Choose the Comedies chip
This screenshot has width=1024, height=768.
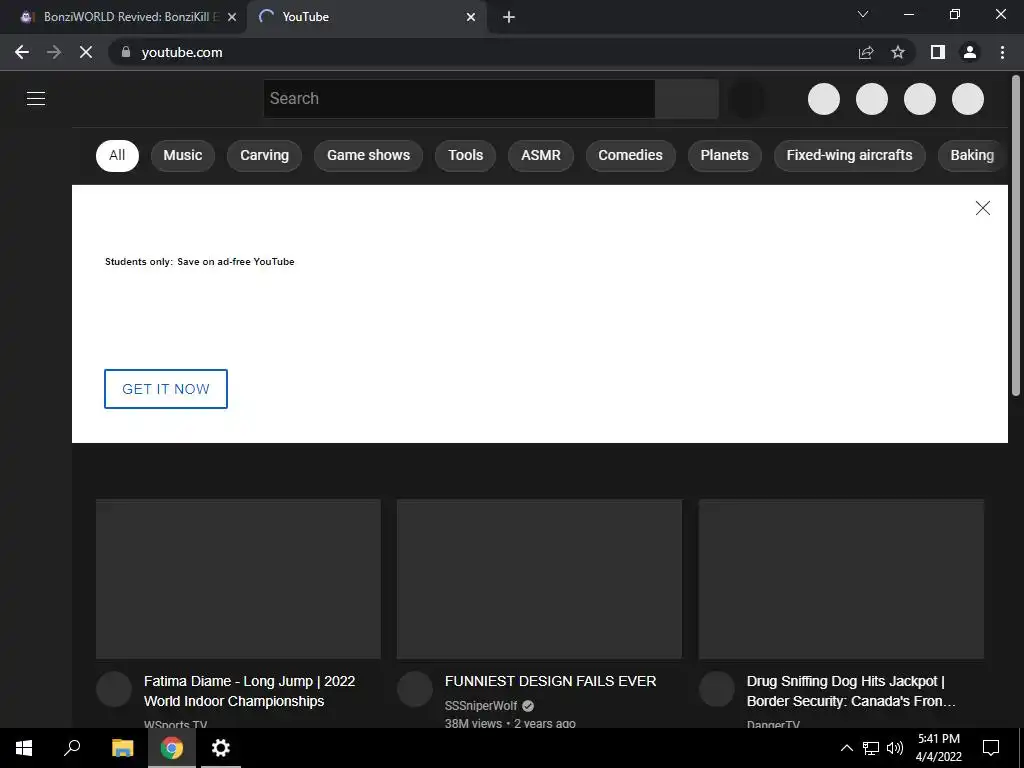tap(630, 155)
